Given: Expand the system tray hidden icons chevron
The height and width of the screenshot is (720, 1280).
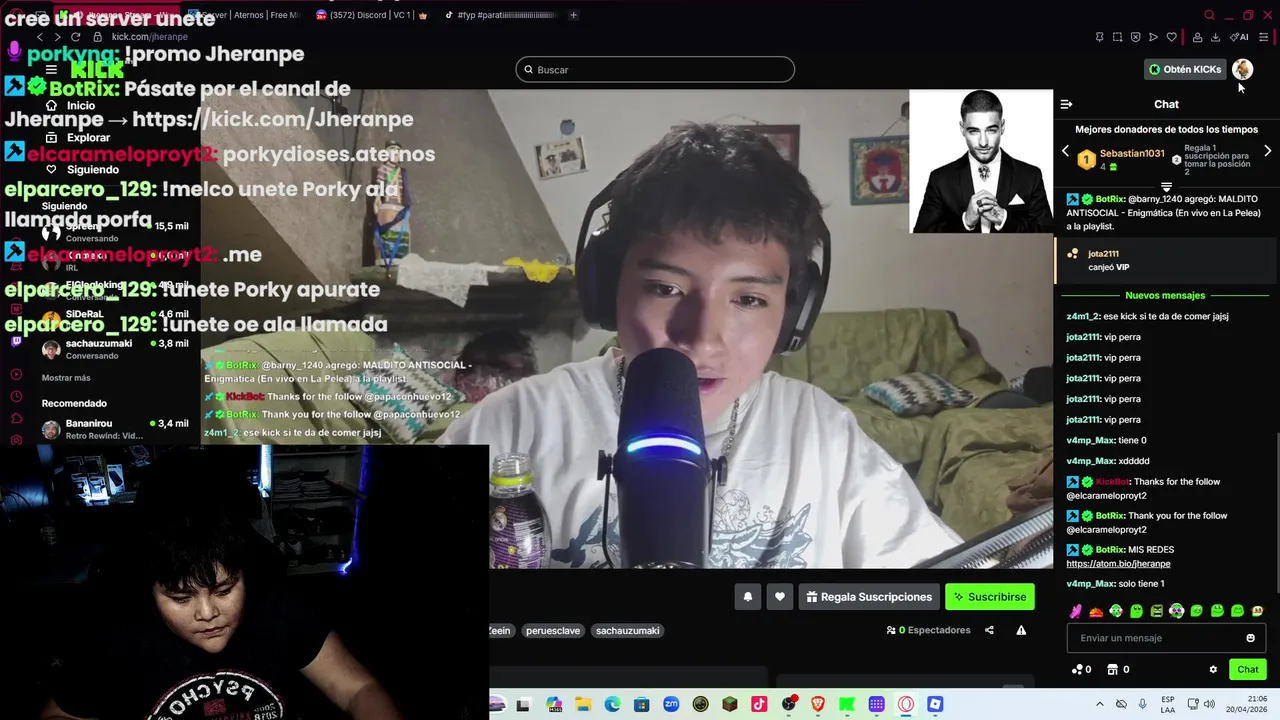Looking at the screenshot, I should pos(1100,704).
